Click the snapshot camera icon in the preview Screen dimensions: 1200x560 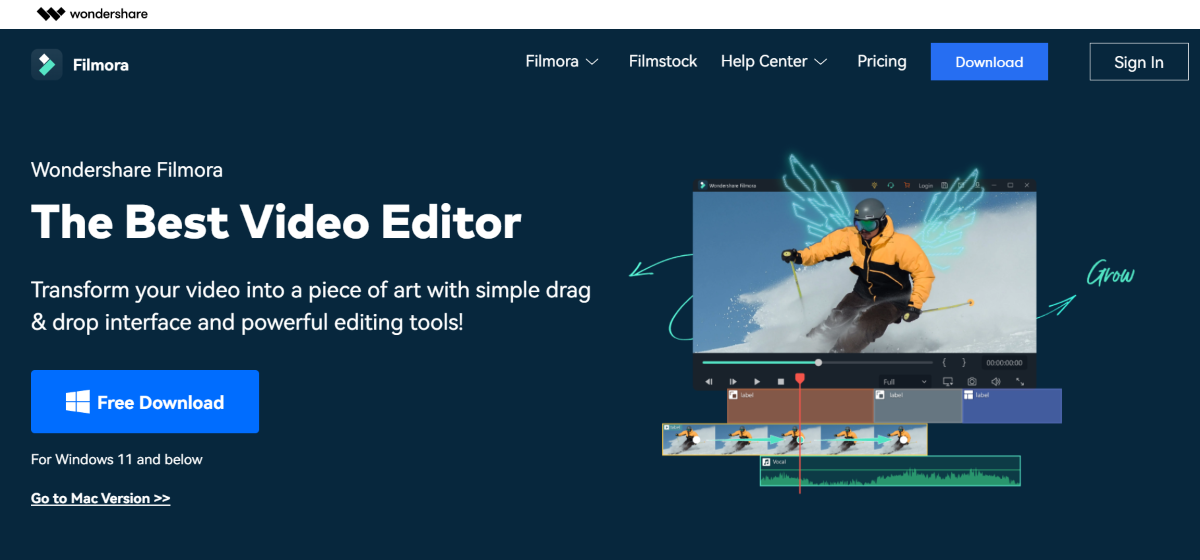click(x=972, y=381)
